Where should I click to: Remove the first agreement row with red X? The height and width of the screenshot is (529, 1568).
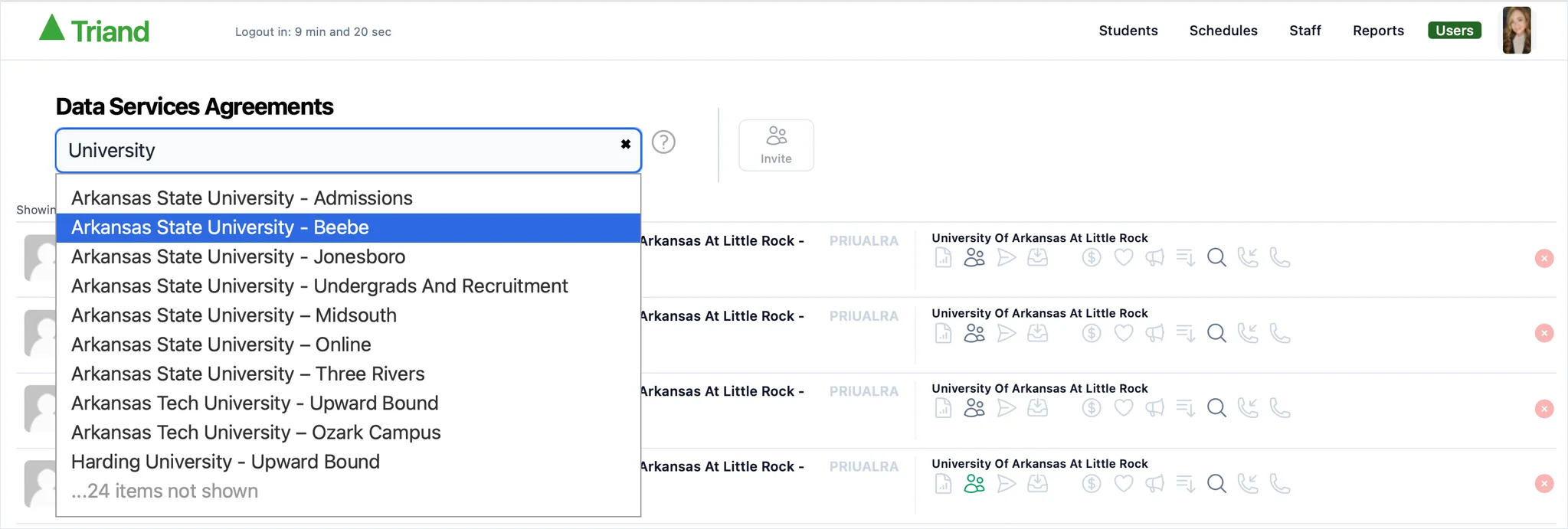1544,258
